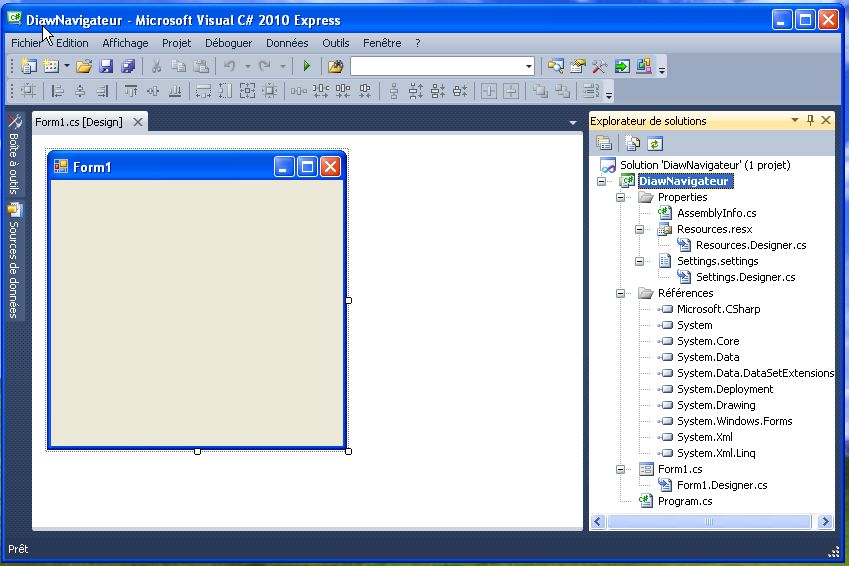Open the Edition menu
Viewport: 849px width, 566px height.
[72, 43]
